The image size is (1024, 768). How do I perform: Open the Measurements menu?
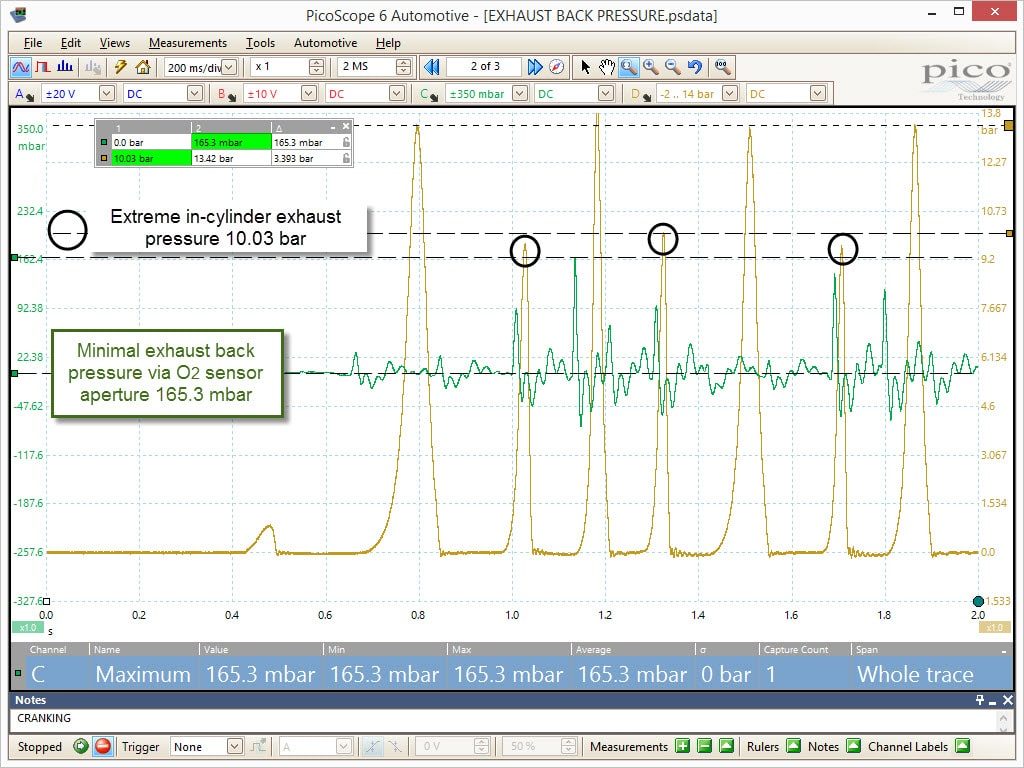(187, 43)
